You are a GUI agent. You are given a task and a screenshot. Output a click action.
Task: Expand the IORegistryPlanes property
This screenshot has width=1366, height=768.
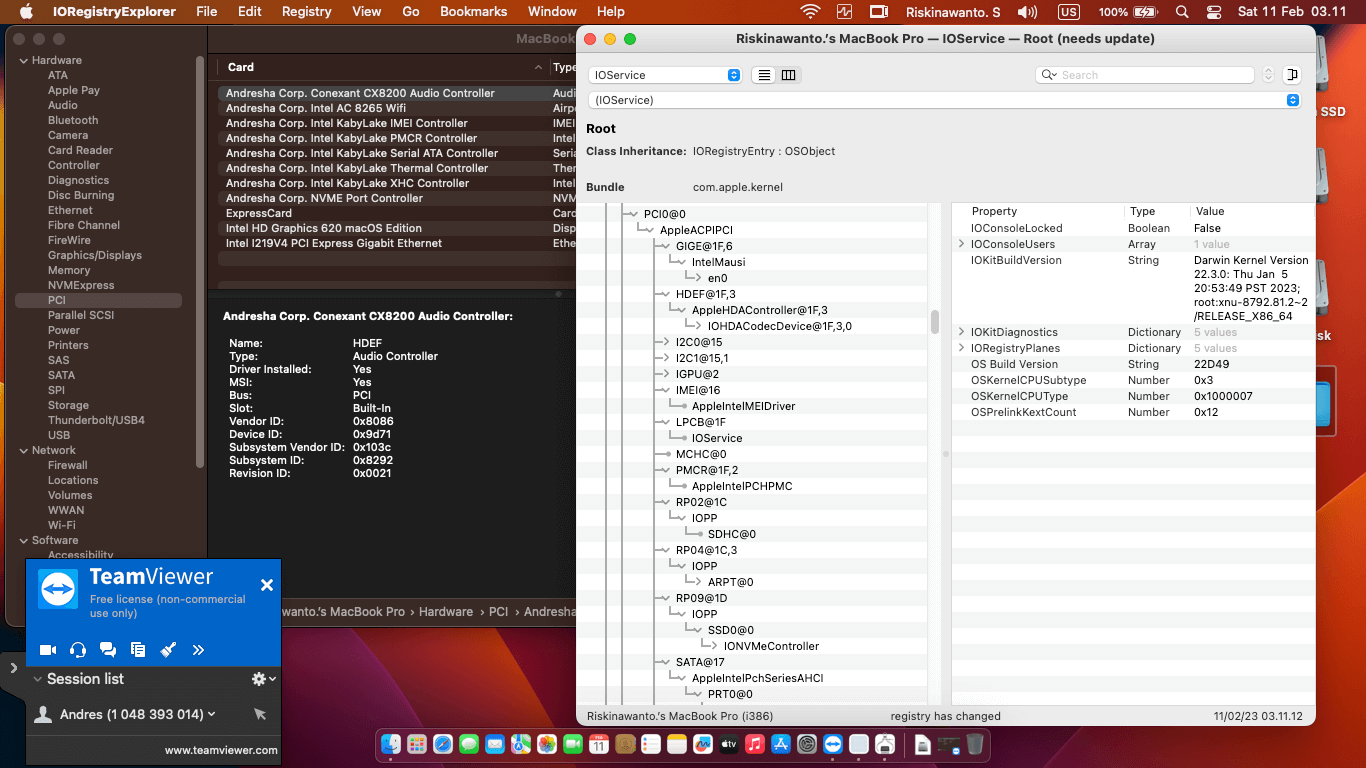(962, 348)
